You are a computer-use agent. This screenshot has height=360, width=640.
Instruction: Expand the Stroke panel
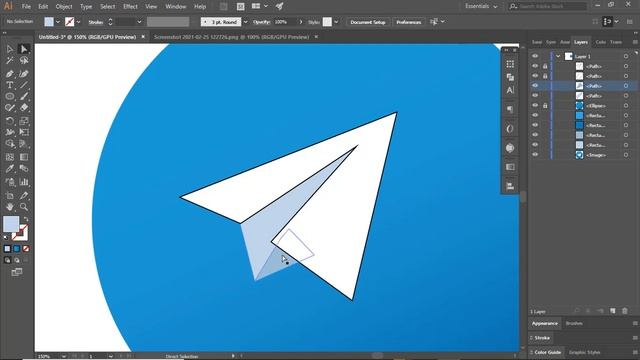click(x=542, y=338)
